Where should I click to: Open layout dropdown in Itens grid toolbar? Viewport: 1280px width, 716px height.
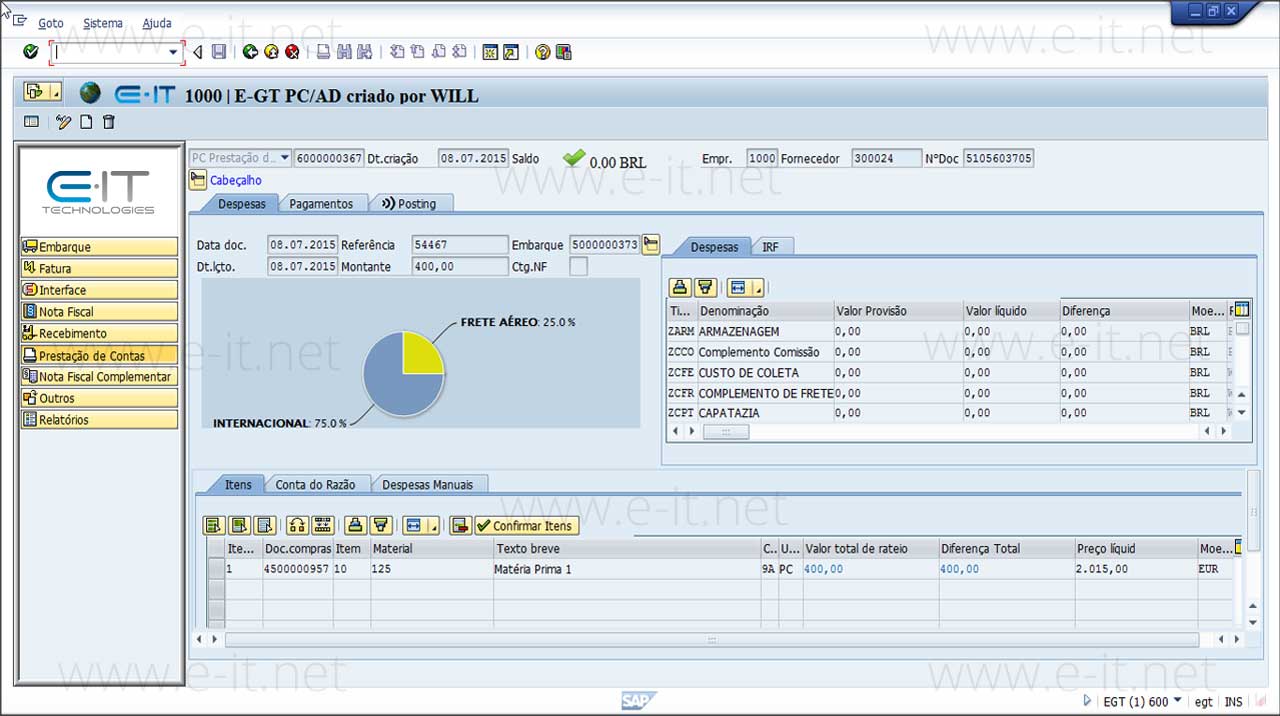433,525
